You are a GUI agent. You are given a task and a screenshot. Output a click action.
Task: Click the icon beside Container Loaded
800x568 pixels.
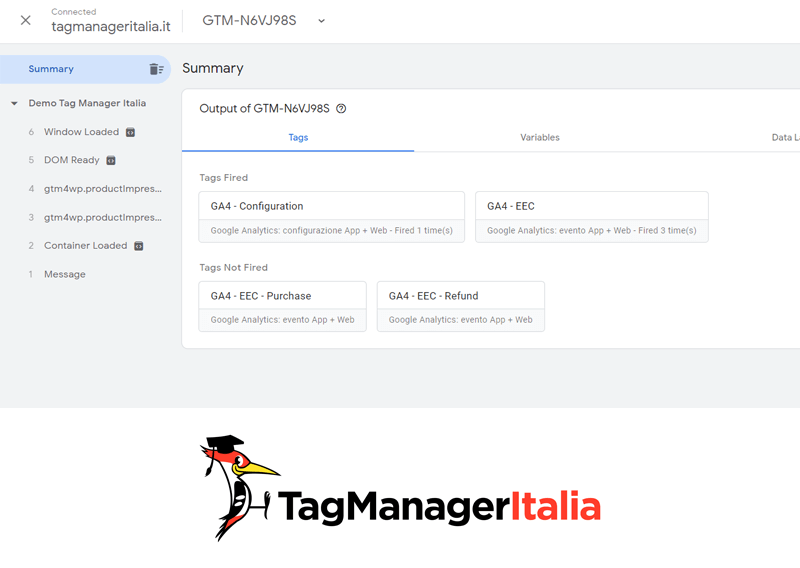[x=139, y=246]
